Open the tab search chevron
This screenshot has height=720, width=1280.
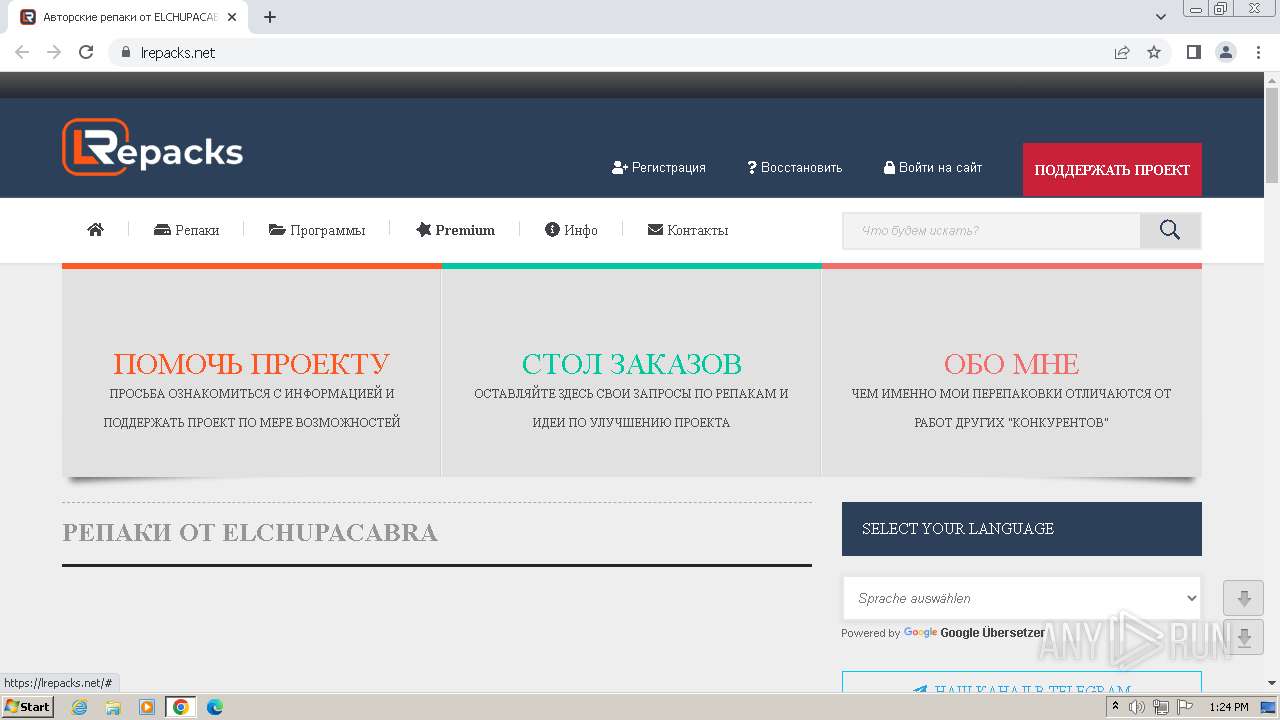point(1161,17)
